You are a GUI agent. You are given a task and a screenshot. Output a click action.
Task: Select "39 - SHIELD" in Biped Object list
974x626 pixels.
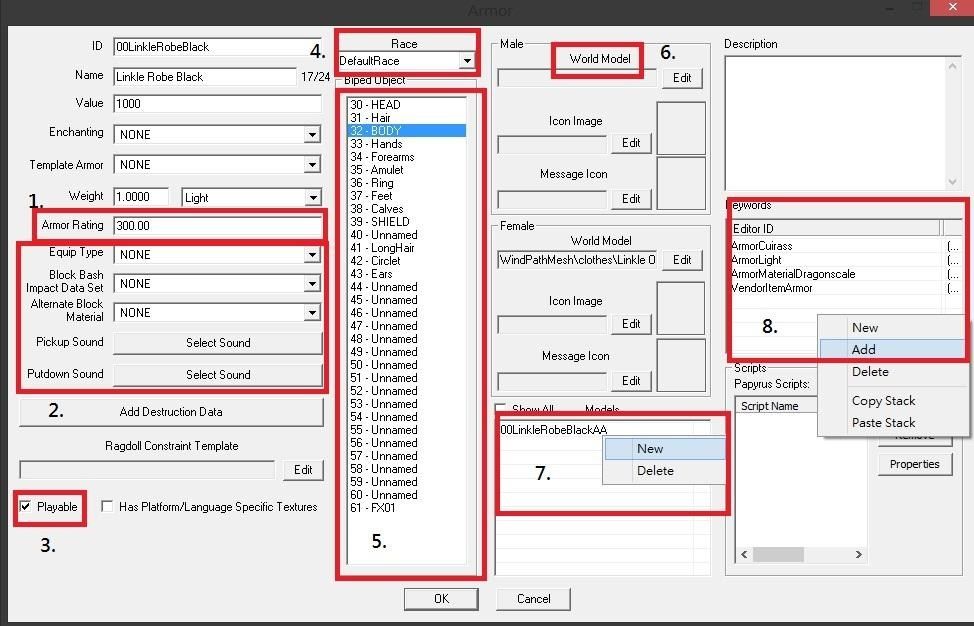(407, 222)
